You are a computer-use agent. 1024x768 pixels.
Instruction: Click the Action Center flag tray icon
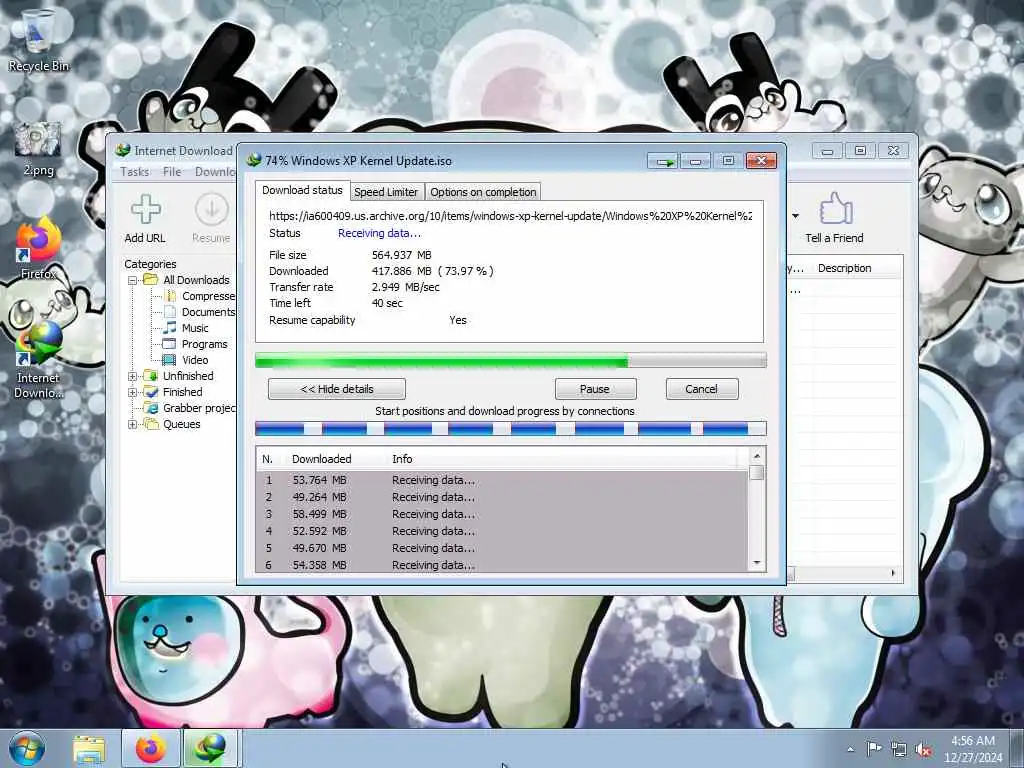[x=873, y=748]
